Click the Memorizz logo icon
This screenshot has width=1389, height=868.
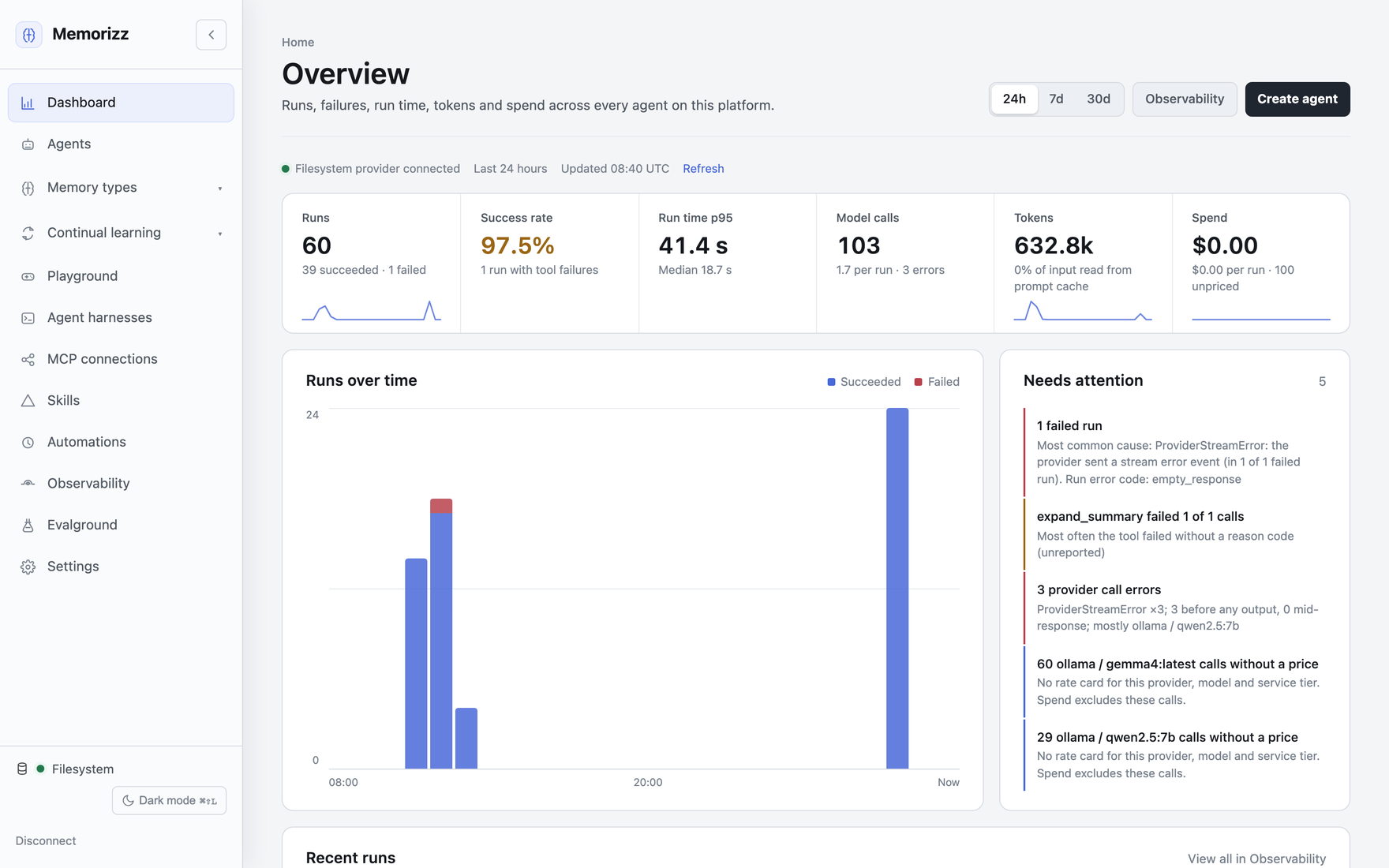click(29, 35)
